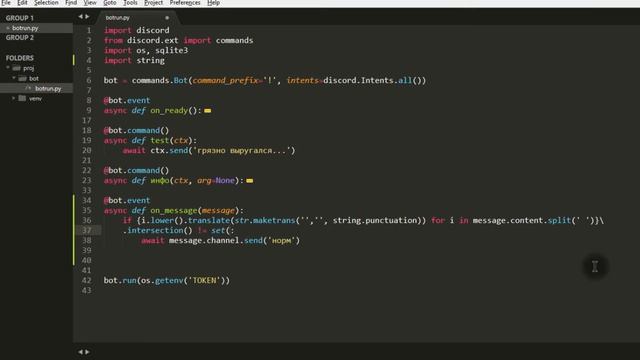Open the View menu
This screenshot has width=640, height=360.
pyautogui.click(x=90, y=3)
